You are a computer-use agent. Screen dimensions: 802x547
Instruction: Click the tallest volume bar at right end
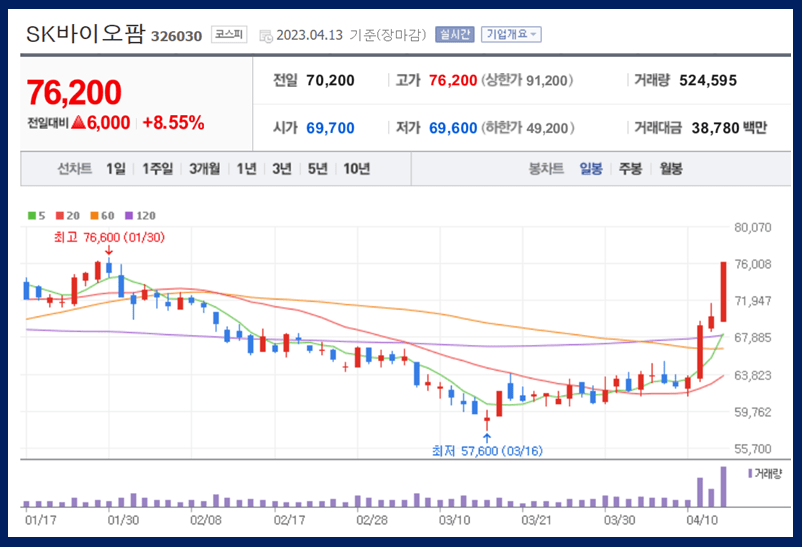pyautogui.click(x=724, y=487)
